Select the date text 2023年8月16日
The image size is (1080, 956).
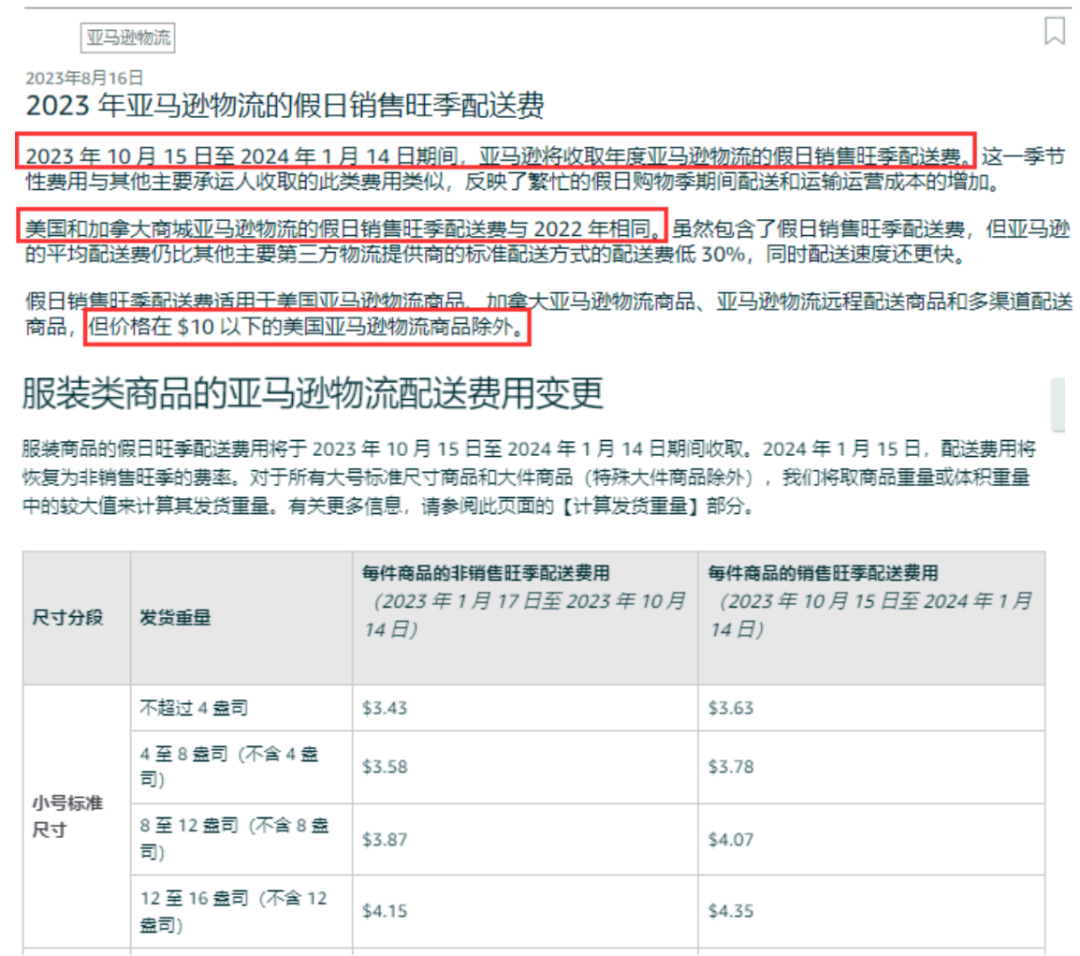coord(84,77)
